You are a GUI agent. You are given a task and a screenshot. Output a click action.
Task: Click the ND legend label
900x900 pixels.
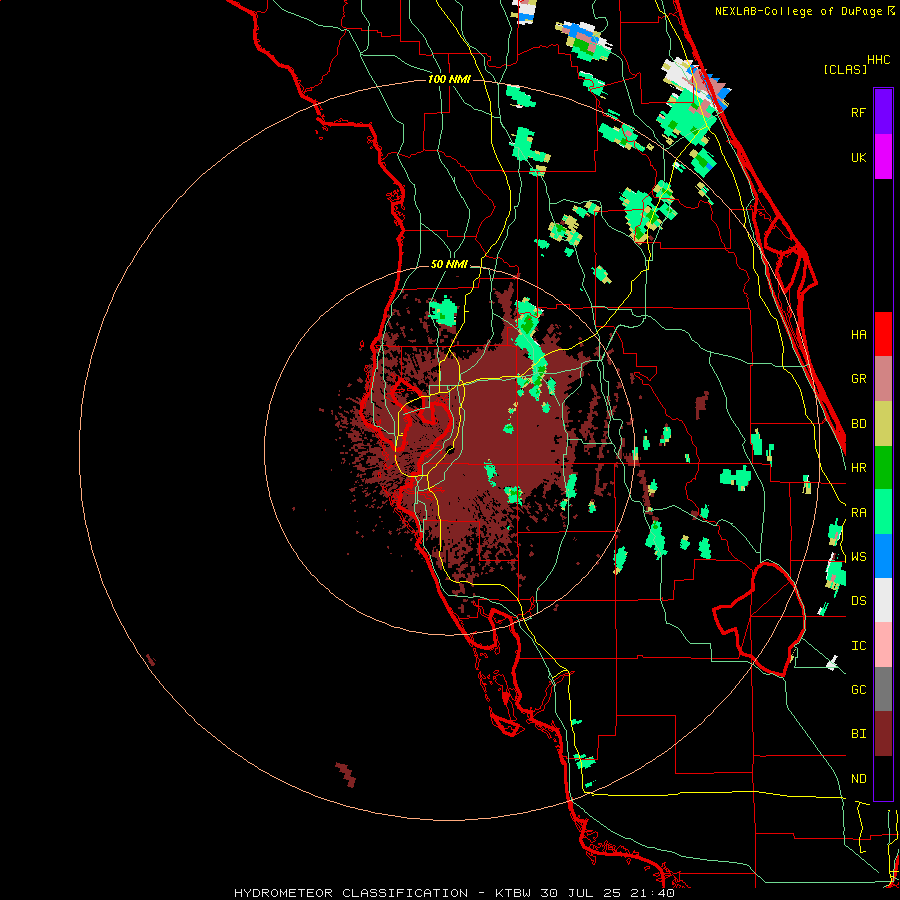tap(858, 779)
